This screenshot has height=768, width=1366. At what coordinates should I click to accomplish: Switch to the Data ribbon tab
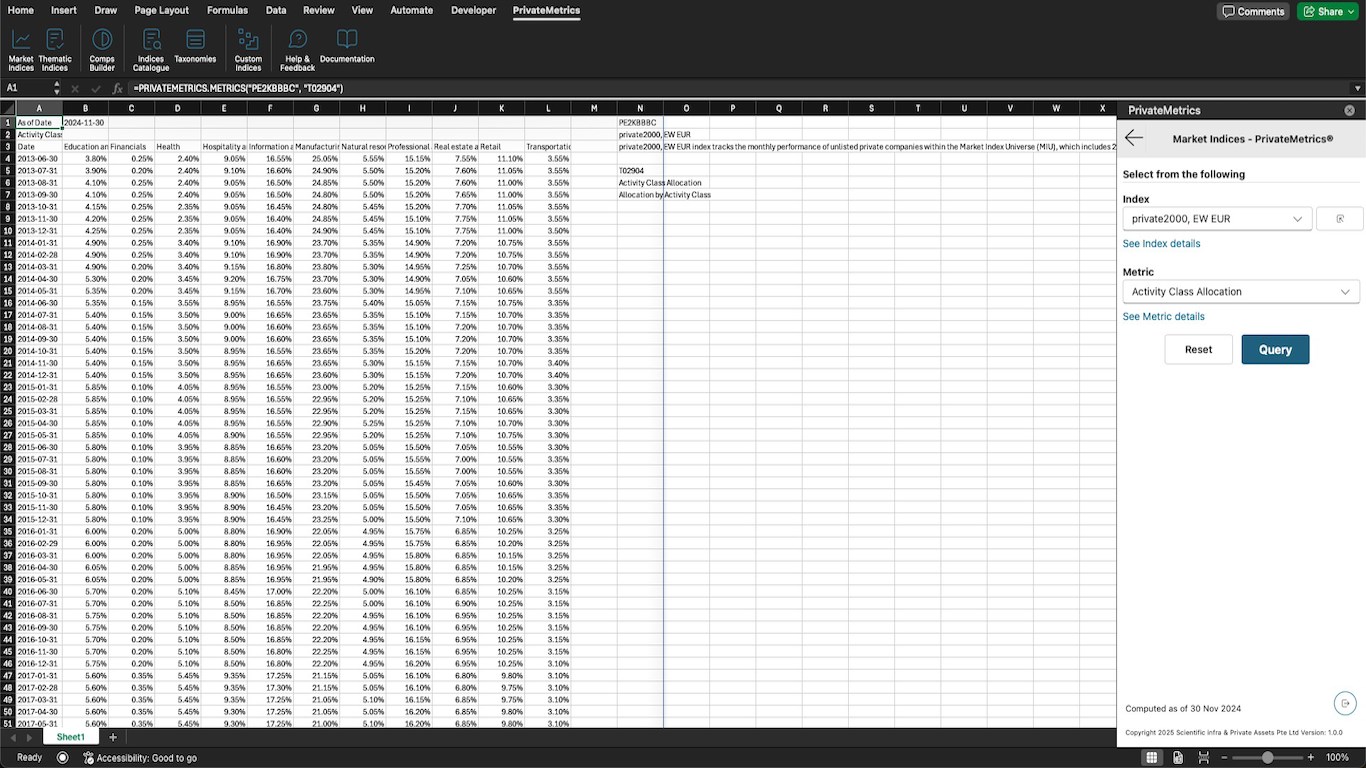(276, 10)
